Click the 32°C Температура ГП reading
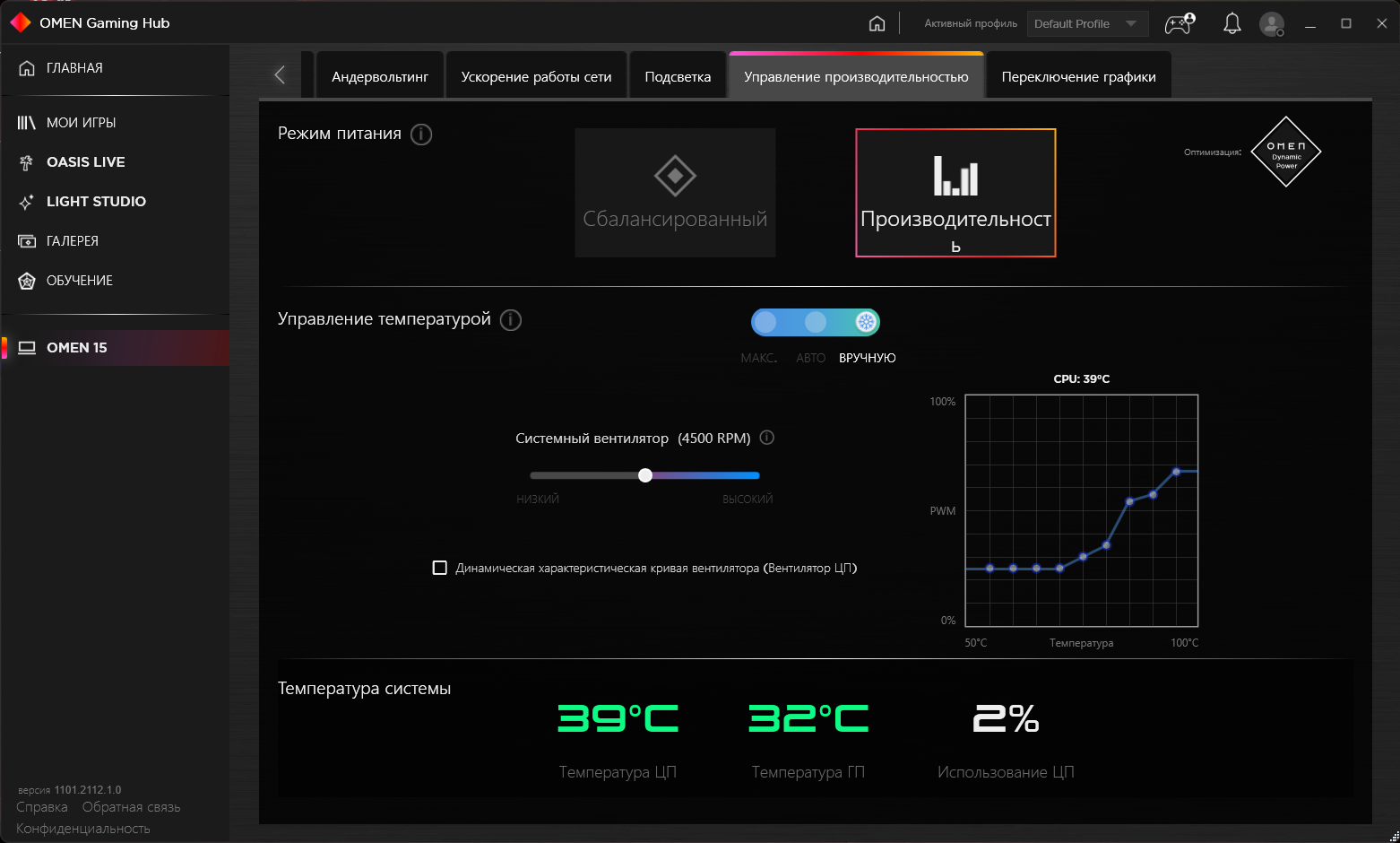 coord(808,718)
